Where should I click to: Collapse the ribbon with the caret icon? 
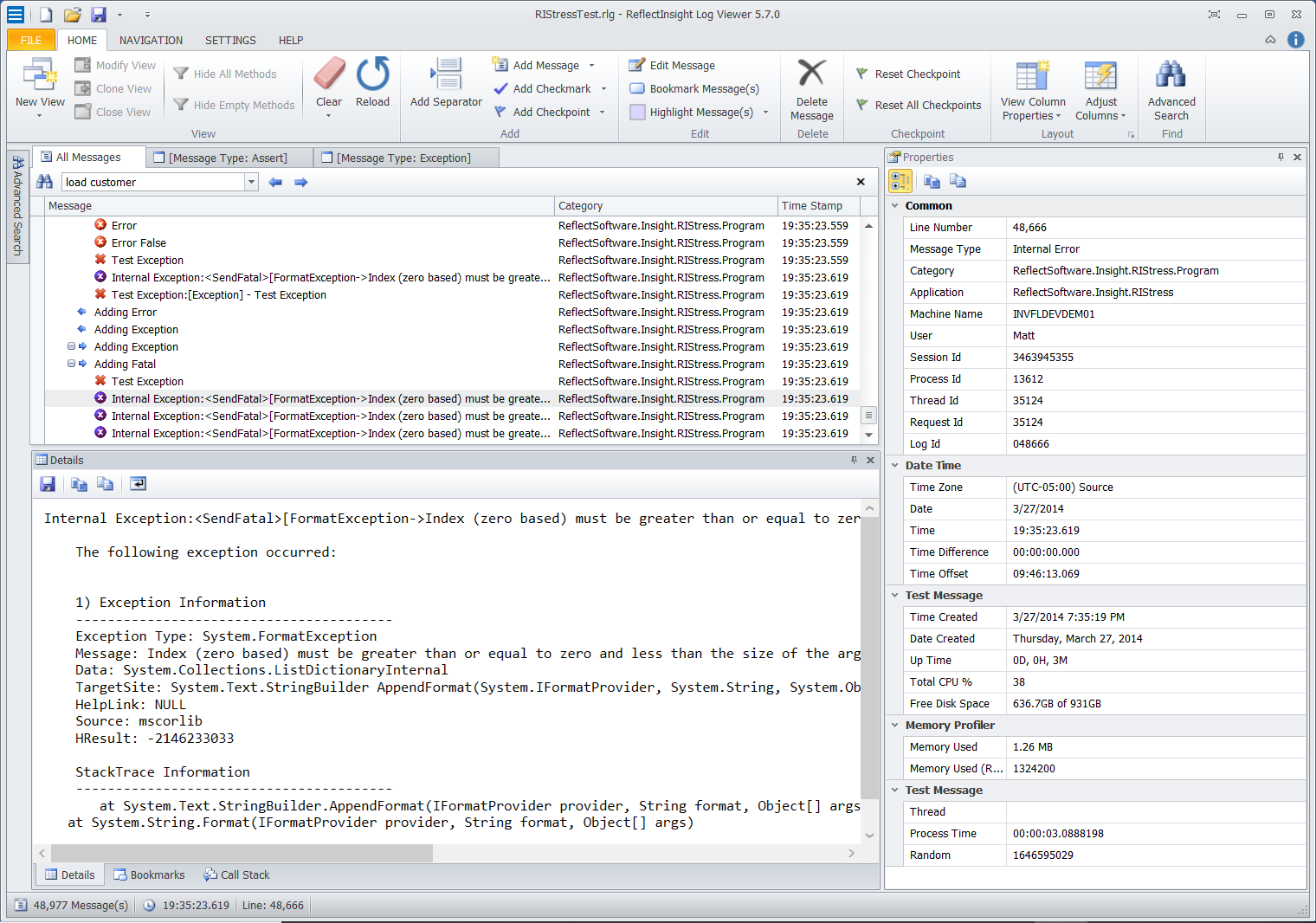[x=1270, y=40]
